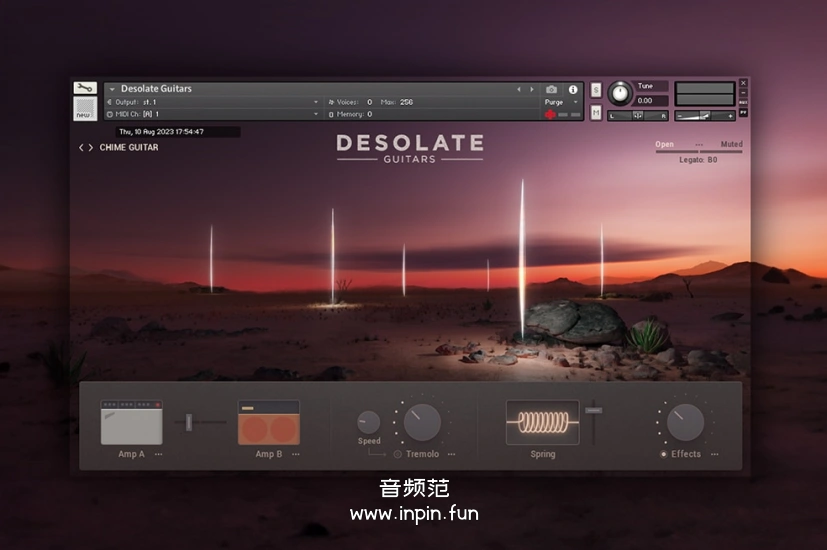This screenshot has width=827, height=550.
Task: Toggle the Effects power button
Action: (x=663, y=454)
